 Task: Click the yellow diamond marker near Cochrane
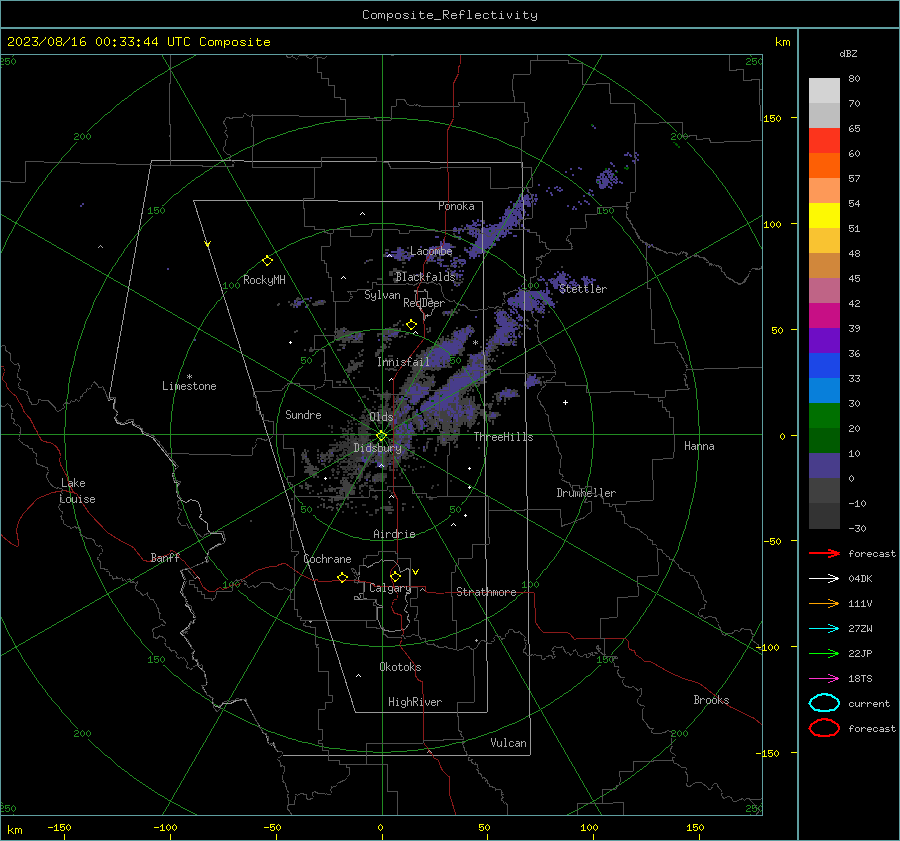(x=342, y=578)
